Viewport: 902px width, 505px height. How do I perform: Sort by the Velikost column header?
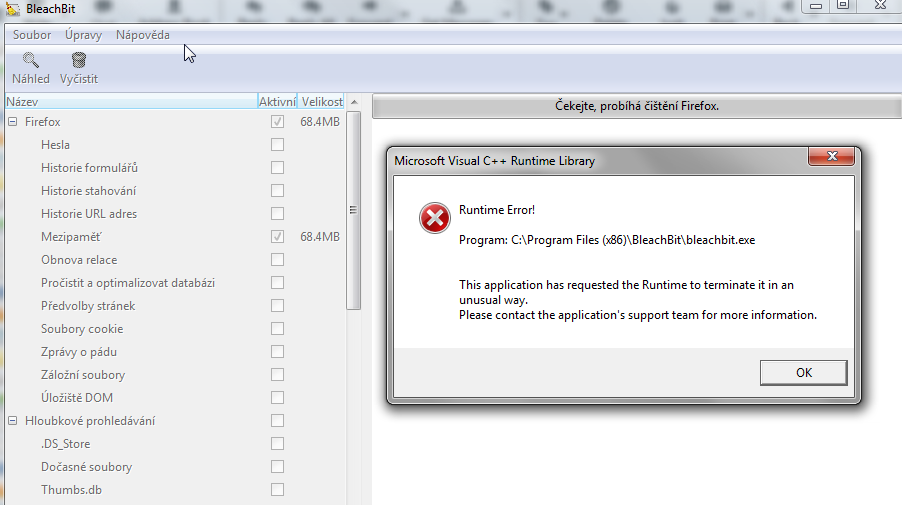tap(322, 102)
